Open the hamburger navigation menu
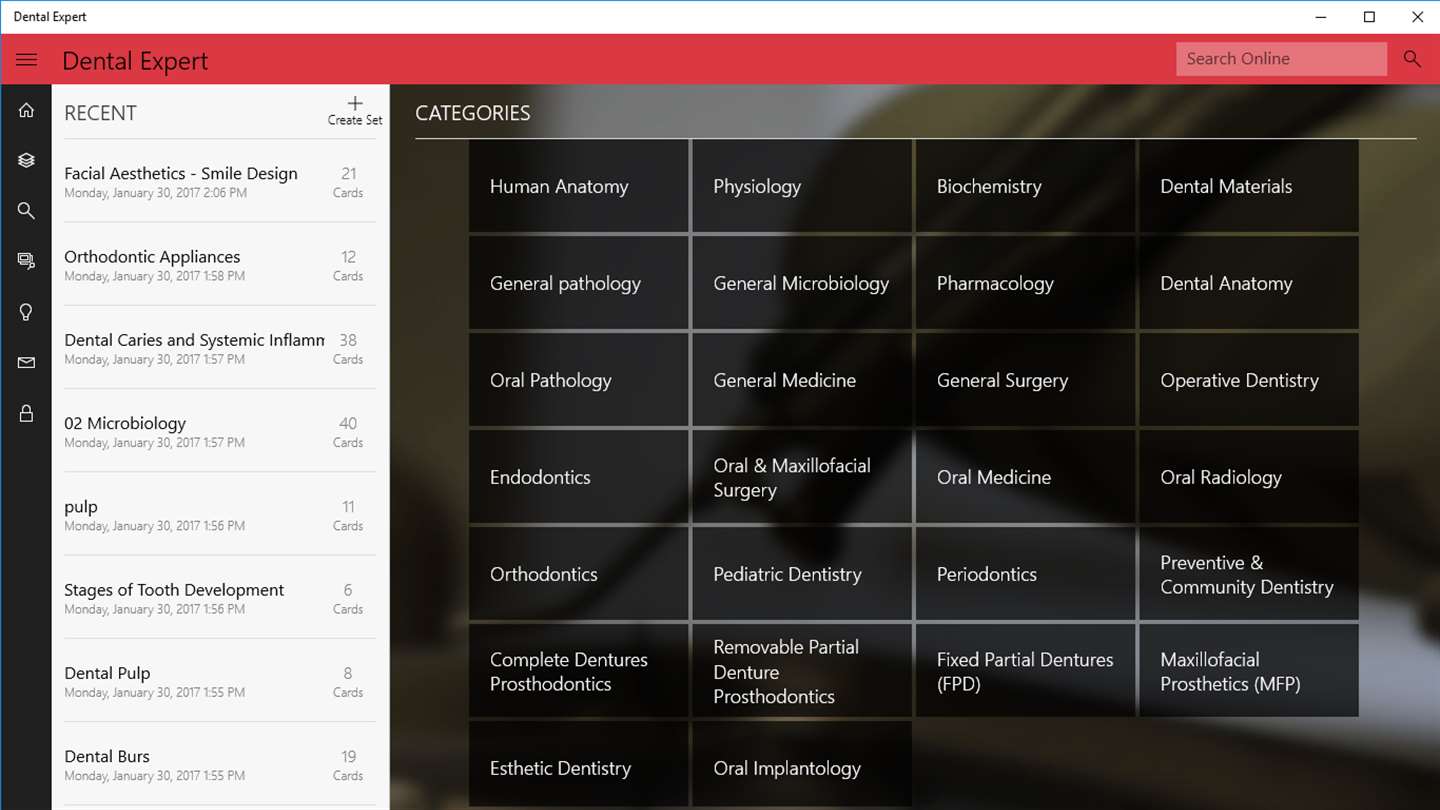 coord(26,60)
